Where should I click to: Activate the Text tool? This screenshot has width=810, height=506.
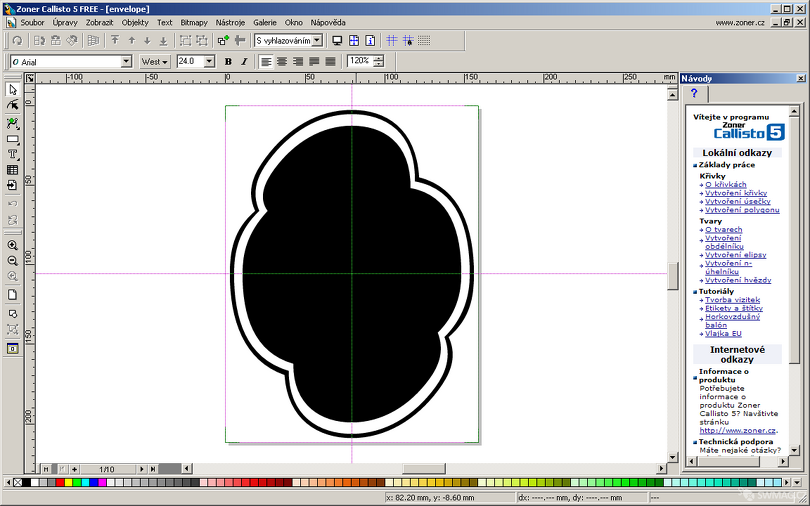coord(13,154)
